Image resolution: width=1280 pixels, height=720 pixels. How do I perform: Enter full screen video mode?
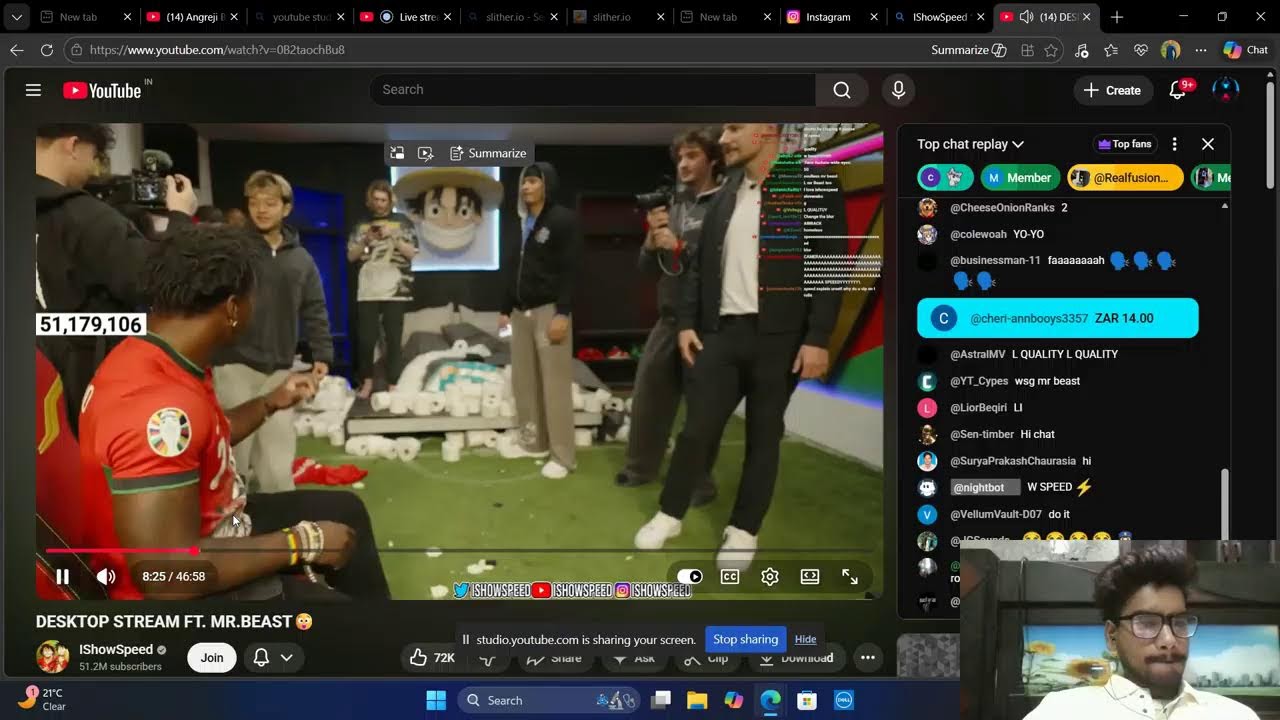point(850,576)
